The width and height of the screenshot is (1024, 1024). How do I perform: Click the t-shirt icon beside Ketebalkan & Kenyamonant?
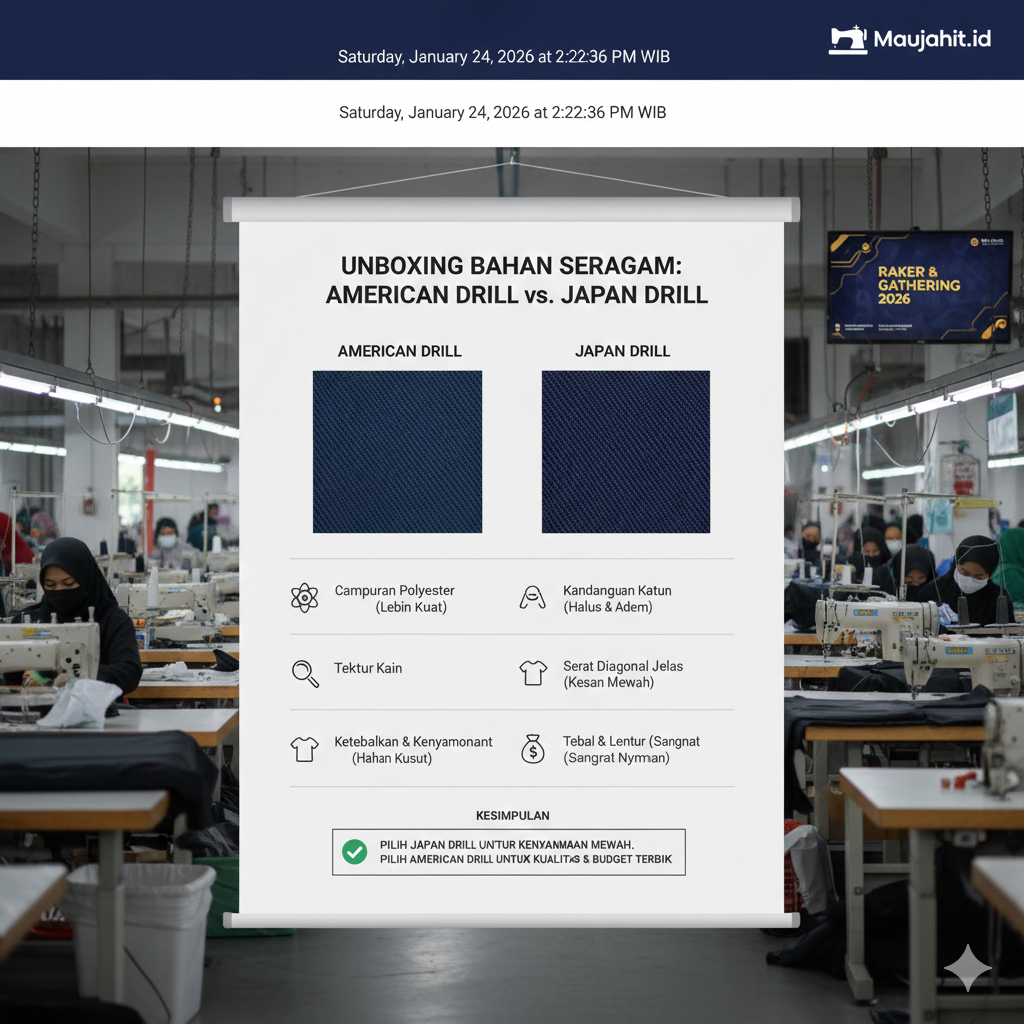pyautogui.click(x=304, y=749)
